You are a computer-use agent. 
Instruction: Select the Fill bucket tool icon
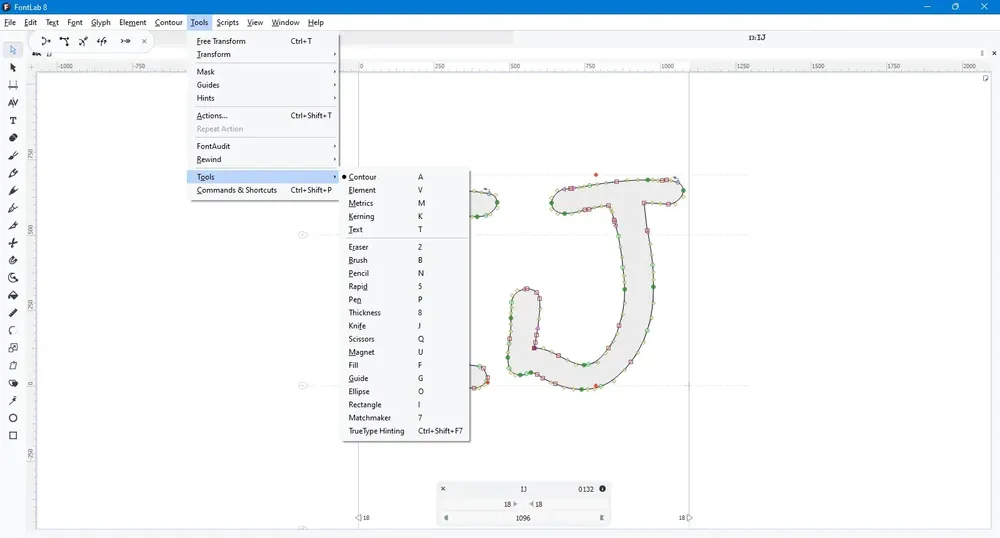coord(13,295)
